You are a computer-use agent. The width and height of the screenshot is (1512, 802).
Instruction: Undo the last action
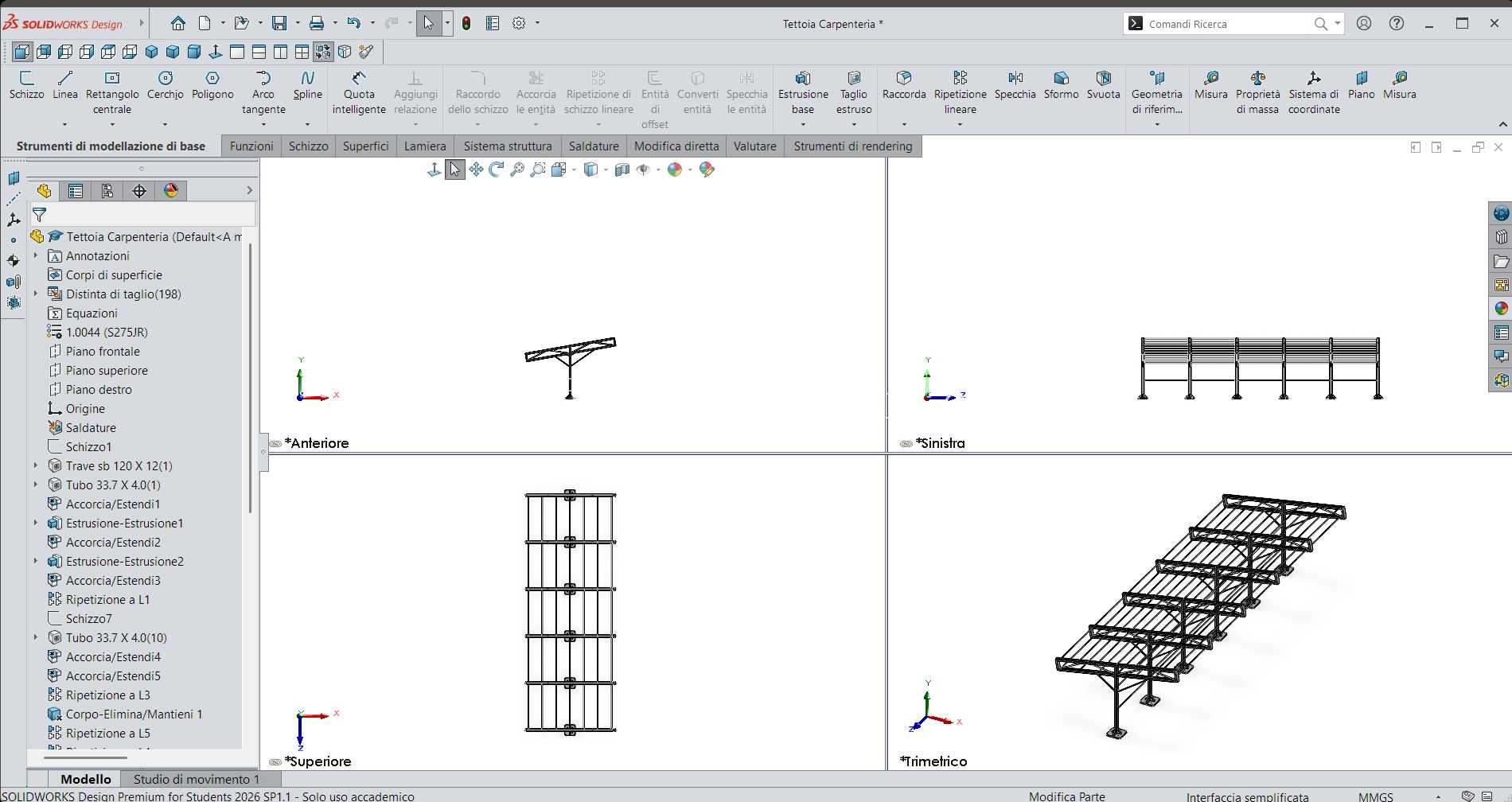tap(354, 23)
